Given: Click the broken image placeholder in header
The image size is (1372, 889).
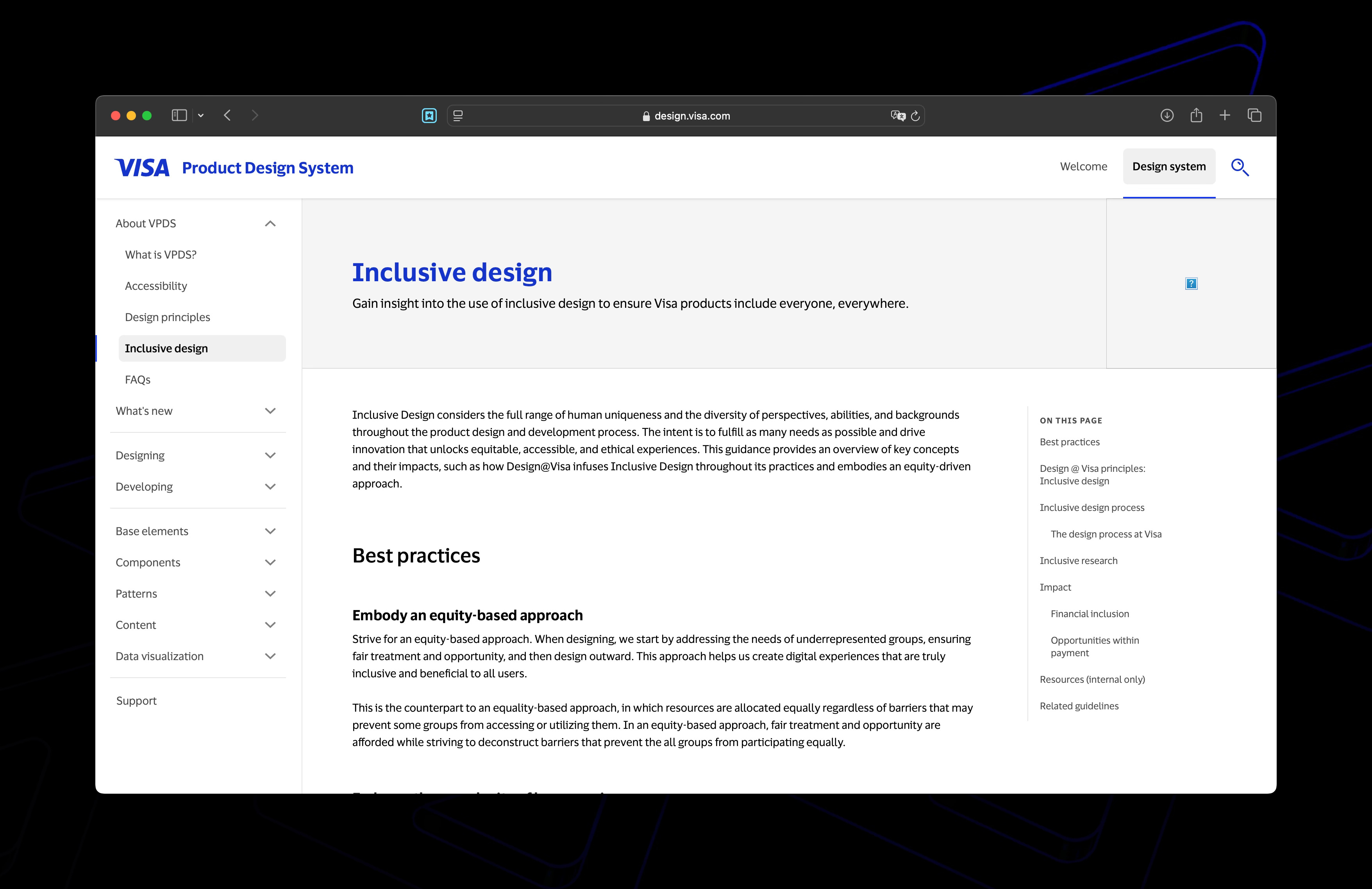Looking at the screenshot, I should (1191, 284).
